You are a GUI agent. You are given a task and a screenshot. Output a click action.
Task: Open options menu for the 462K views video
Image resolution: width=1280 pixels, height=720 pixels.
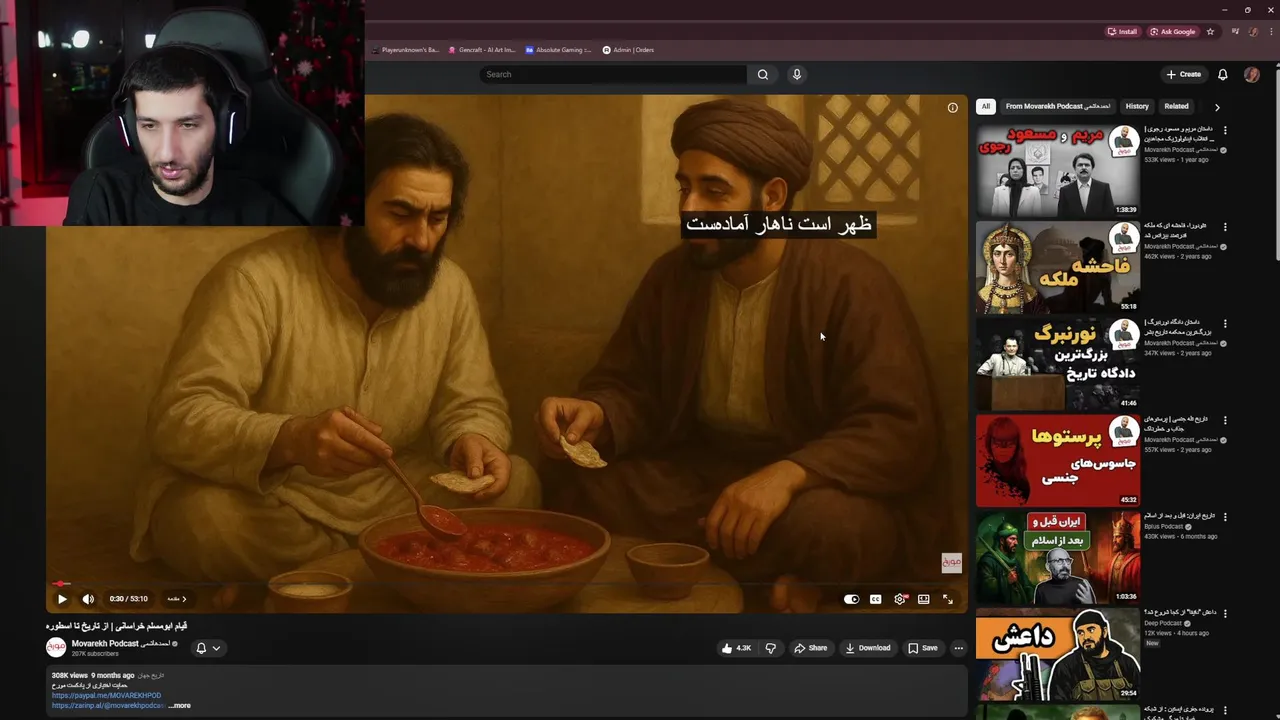pos(1225,227)
